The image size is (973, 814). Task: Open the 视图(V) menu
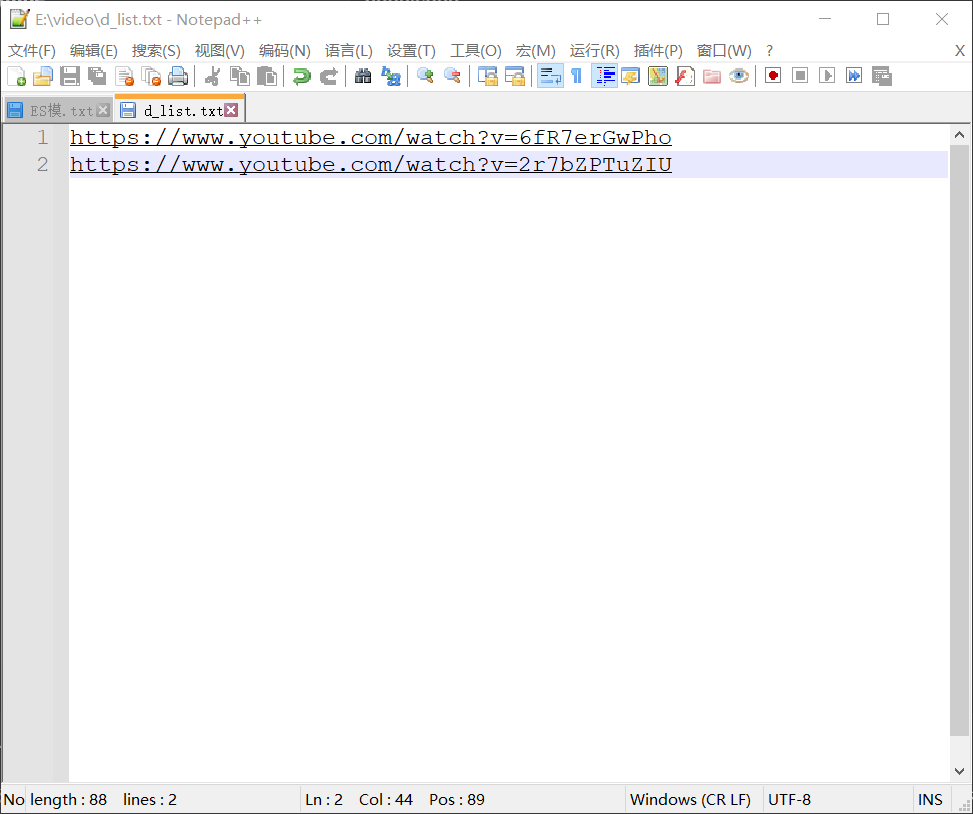220,51
